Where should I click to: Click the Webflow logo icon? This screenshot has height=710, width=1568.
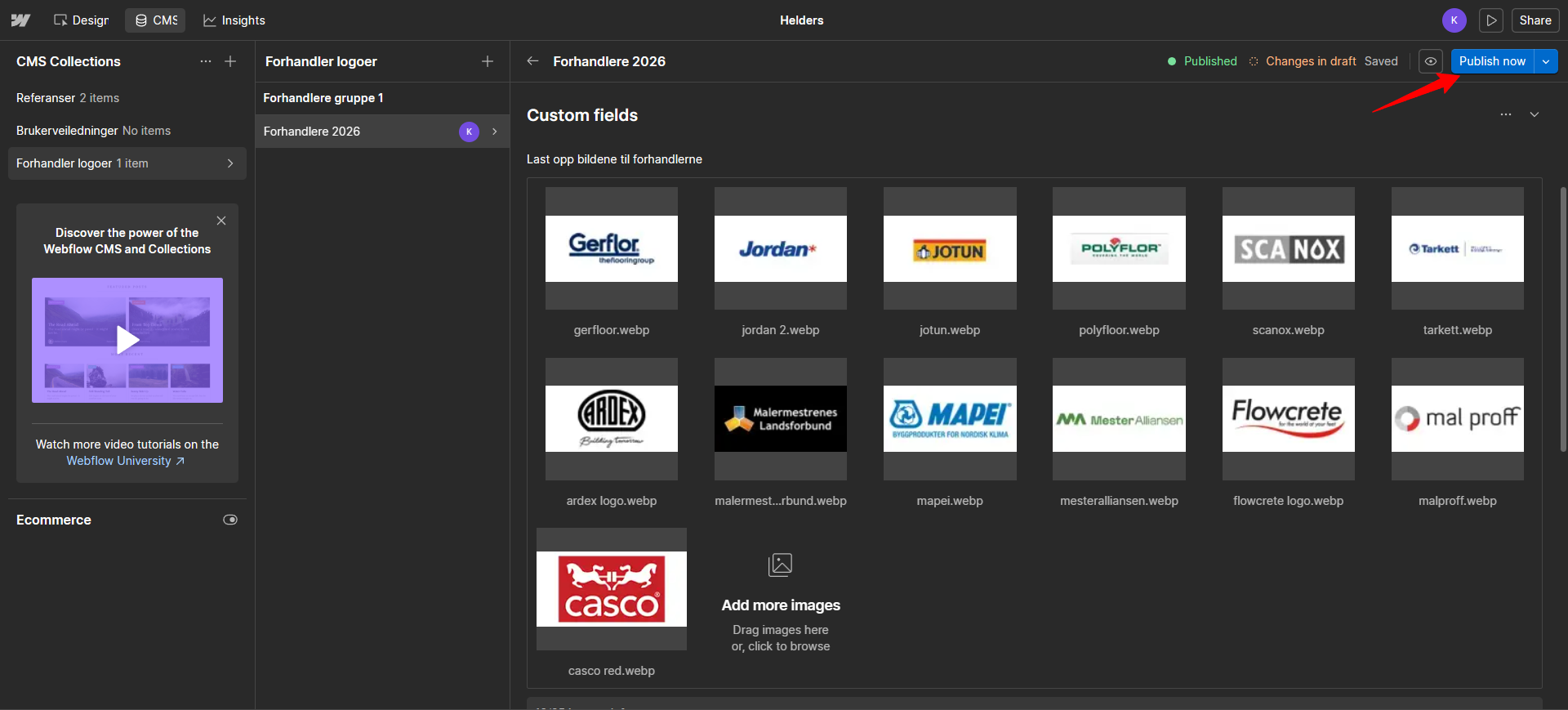[20, 20]
